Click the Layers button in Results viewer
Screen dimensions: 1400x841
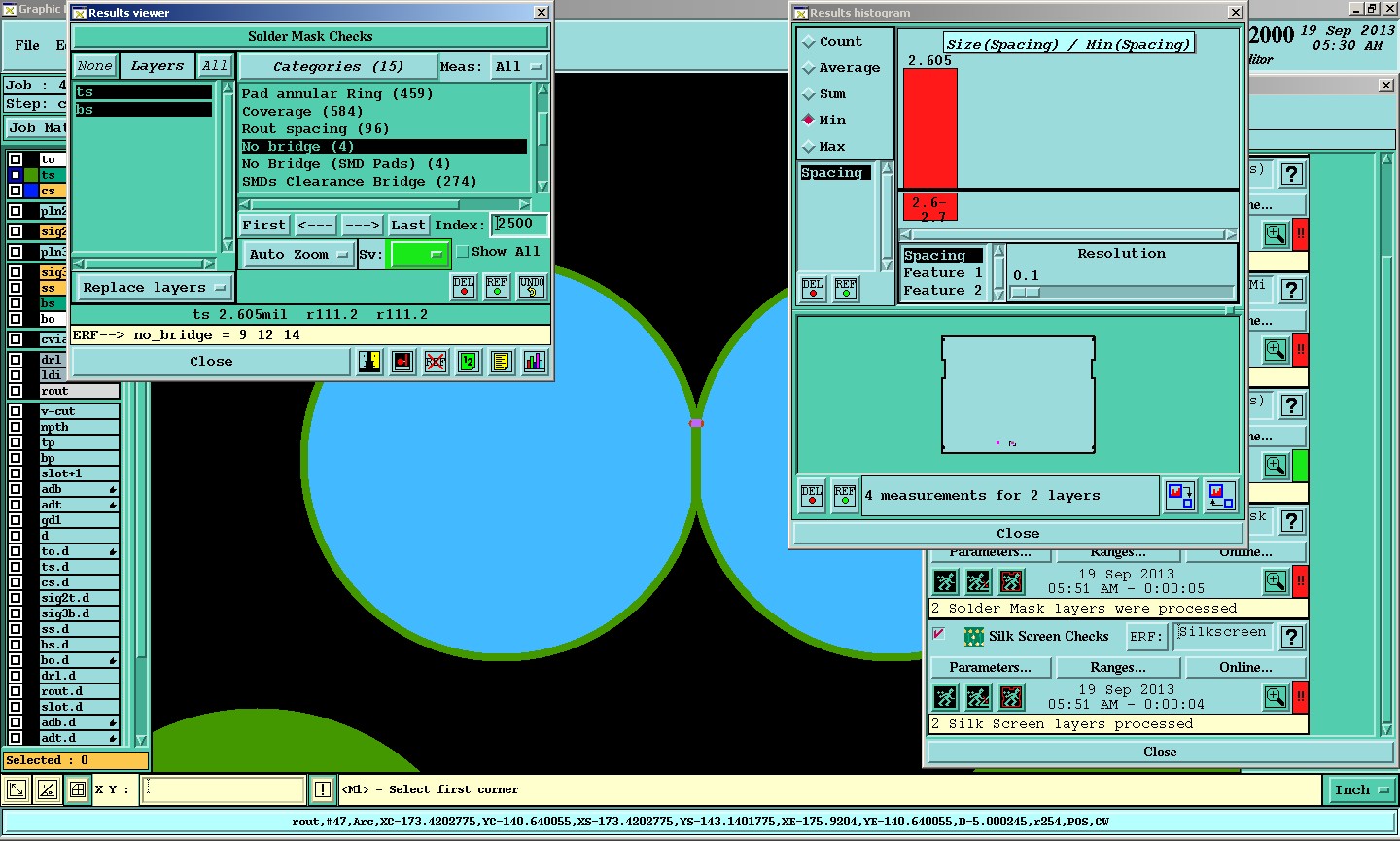click(157, 66)
